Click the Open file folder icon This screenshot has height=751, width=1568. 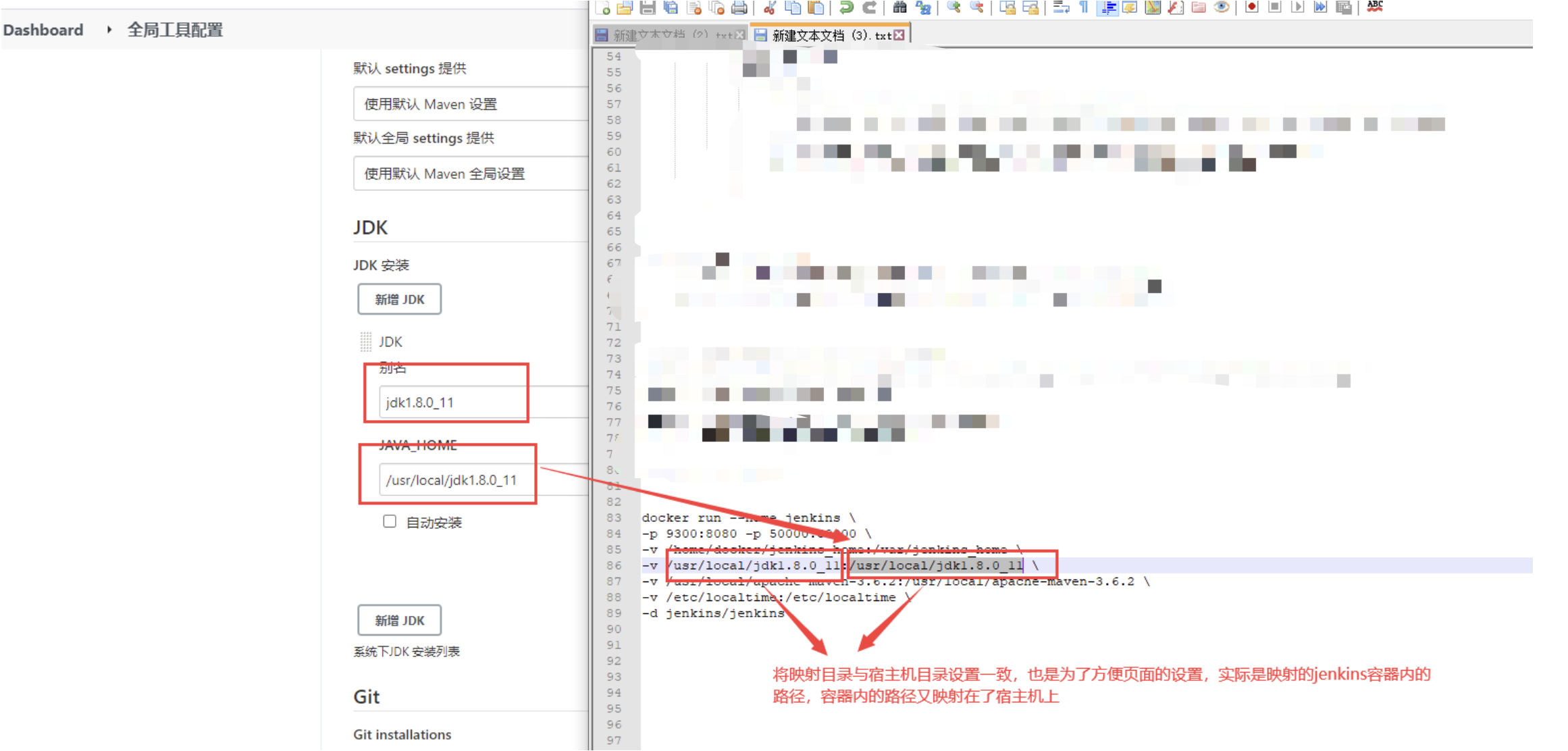pos(625,7)
